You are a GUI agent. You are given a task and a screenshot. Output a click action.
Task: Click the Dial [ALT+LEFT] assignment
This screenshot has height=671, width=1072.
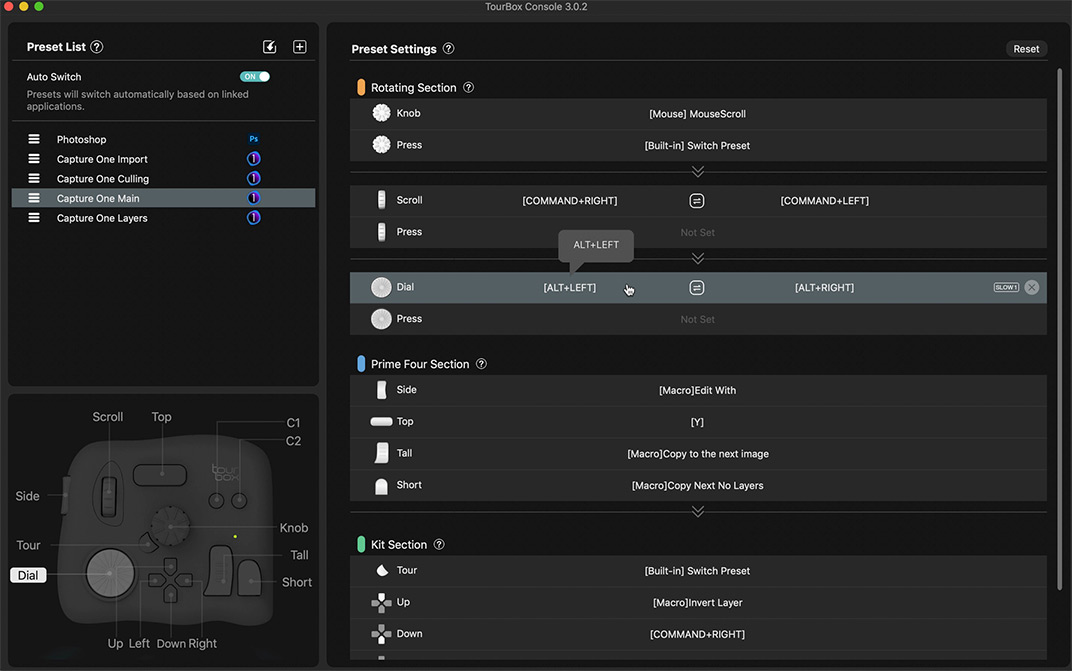point(570,287)
